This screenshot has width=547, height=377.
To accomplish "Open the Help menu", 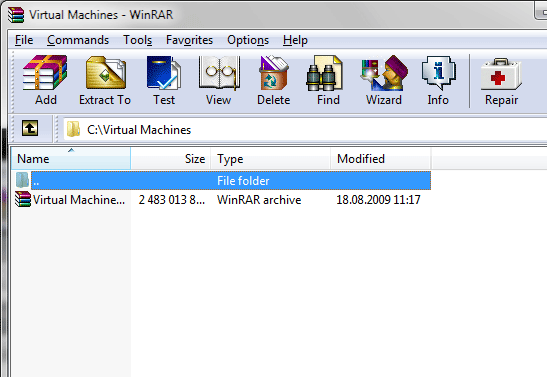I will tap(295, 40).
